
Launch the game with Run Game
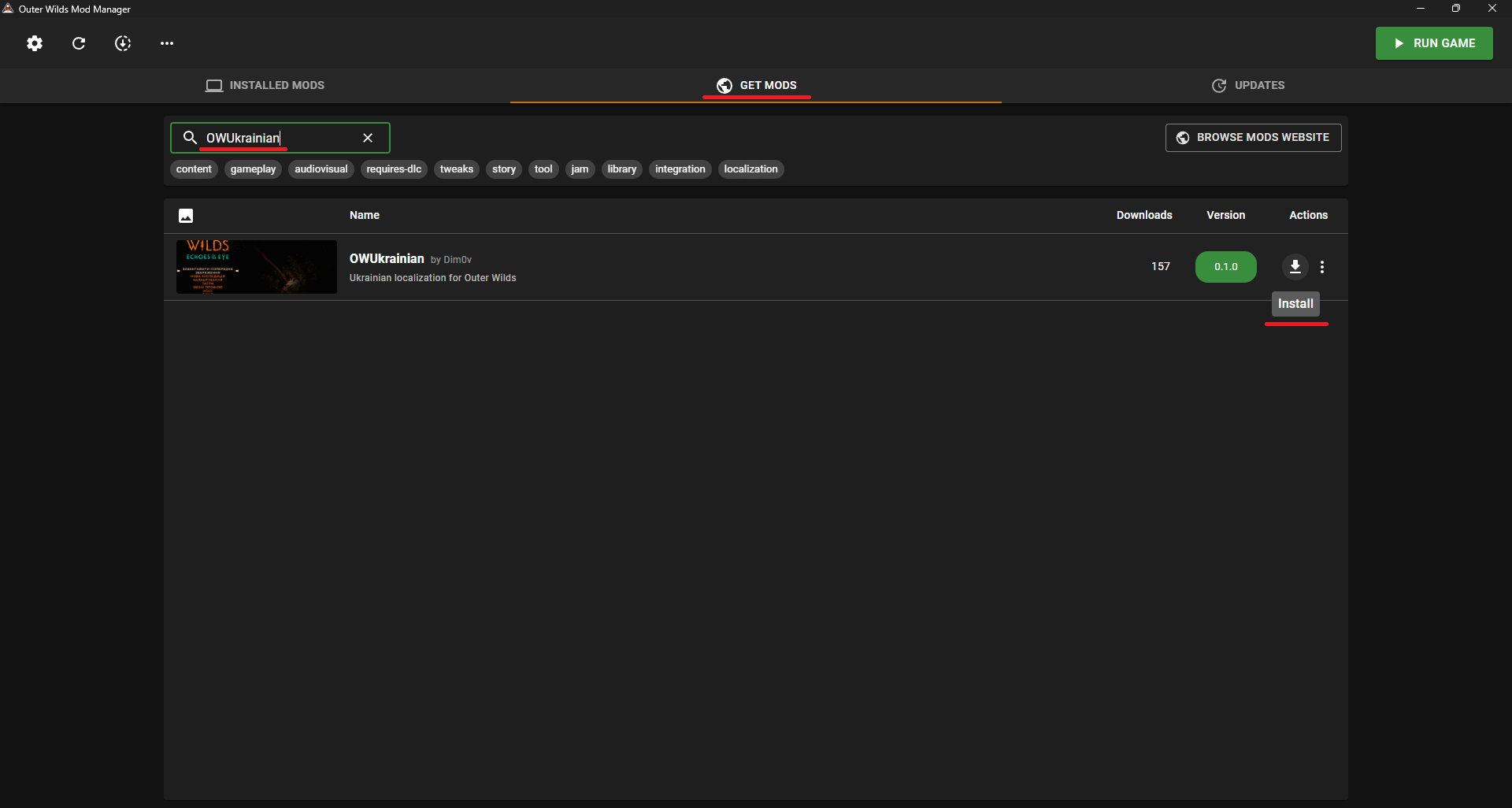point(1434,43)
